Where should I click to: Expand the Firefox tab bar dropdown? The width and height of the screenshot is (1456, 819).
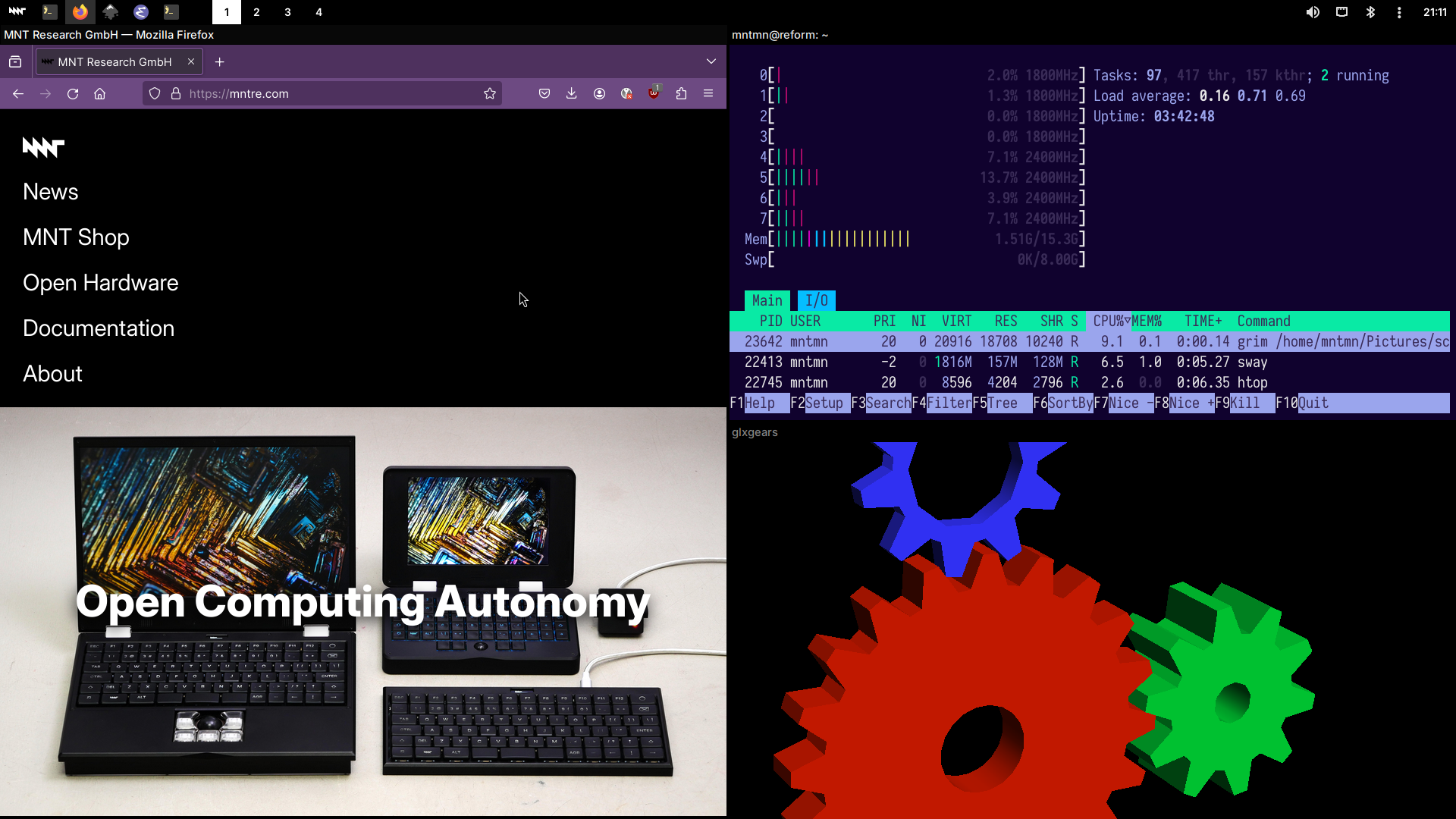711,61
